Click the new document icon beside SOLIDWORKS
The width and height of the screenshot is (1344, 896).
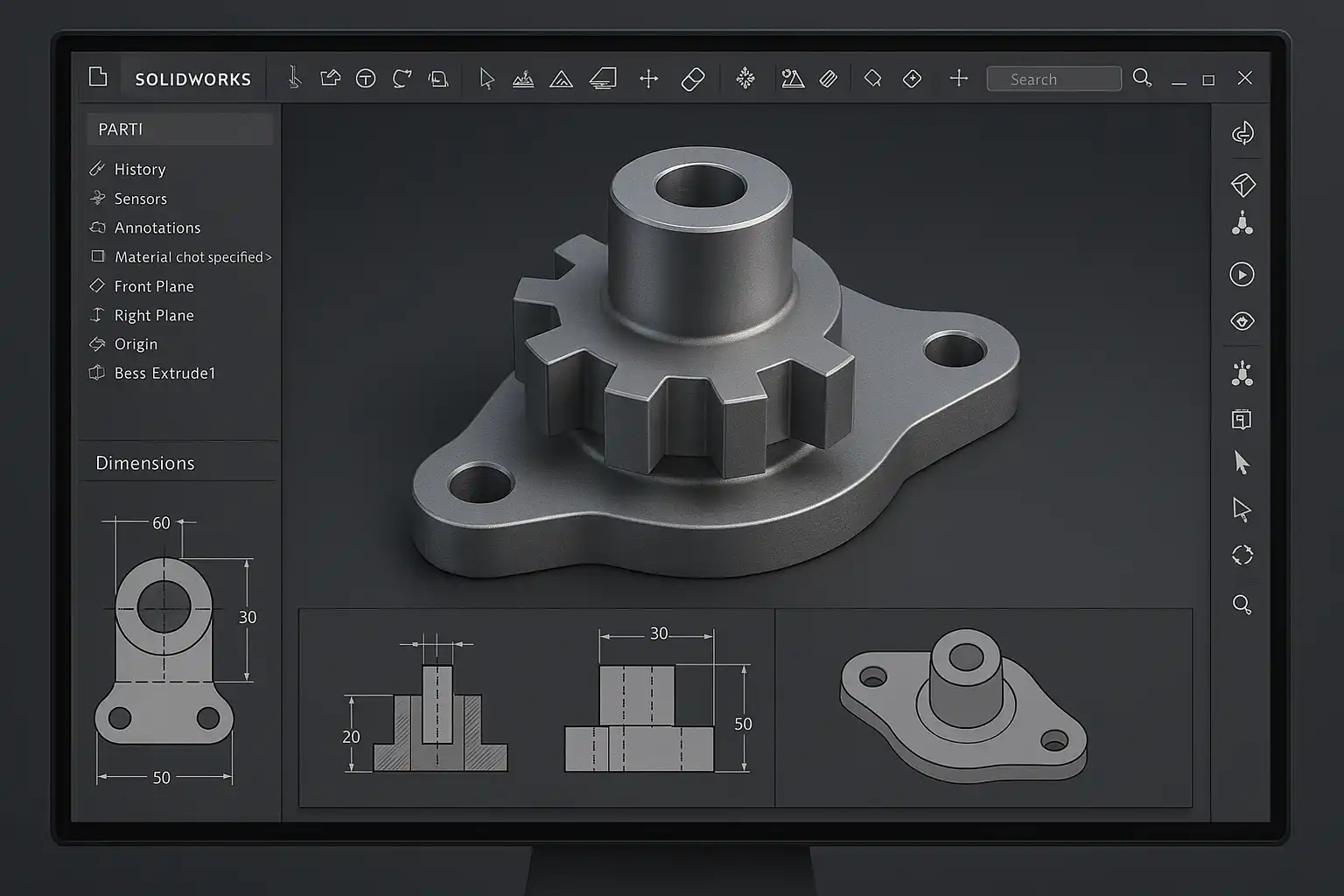[98, 77]
